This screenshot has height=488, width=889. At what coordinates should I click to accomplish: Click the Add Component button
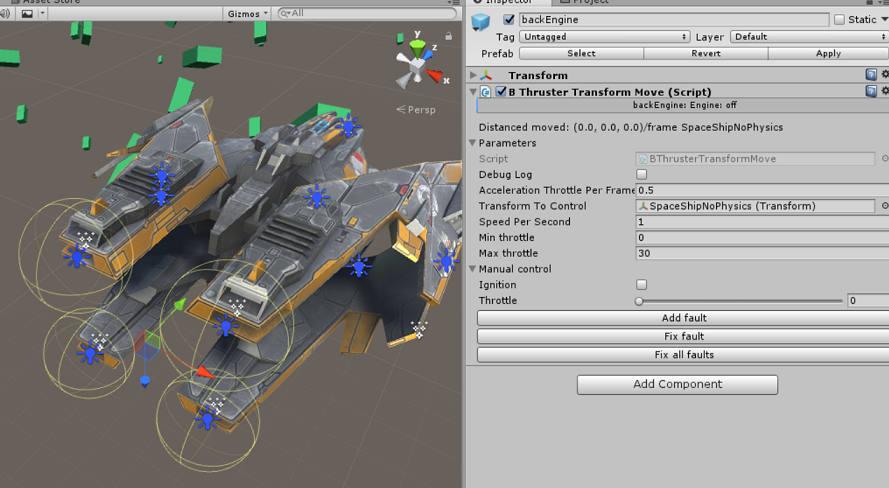coord(678,384)
